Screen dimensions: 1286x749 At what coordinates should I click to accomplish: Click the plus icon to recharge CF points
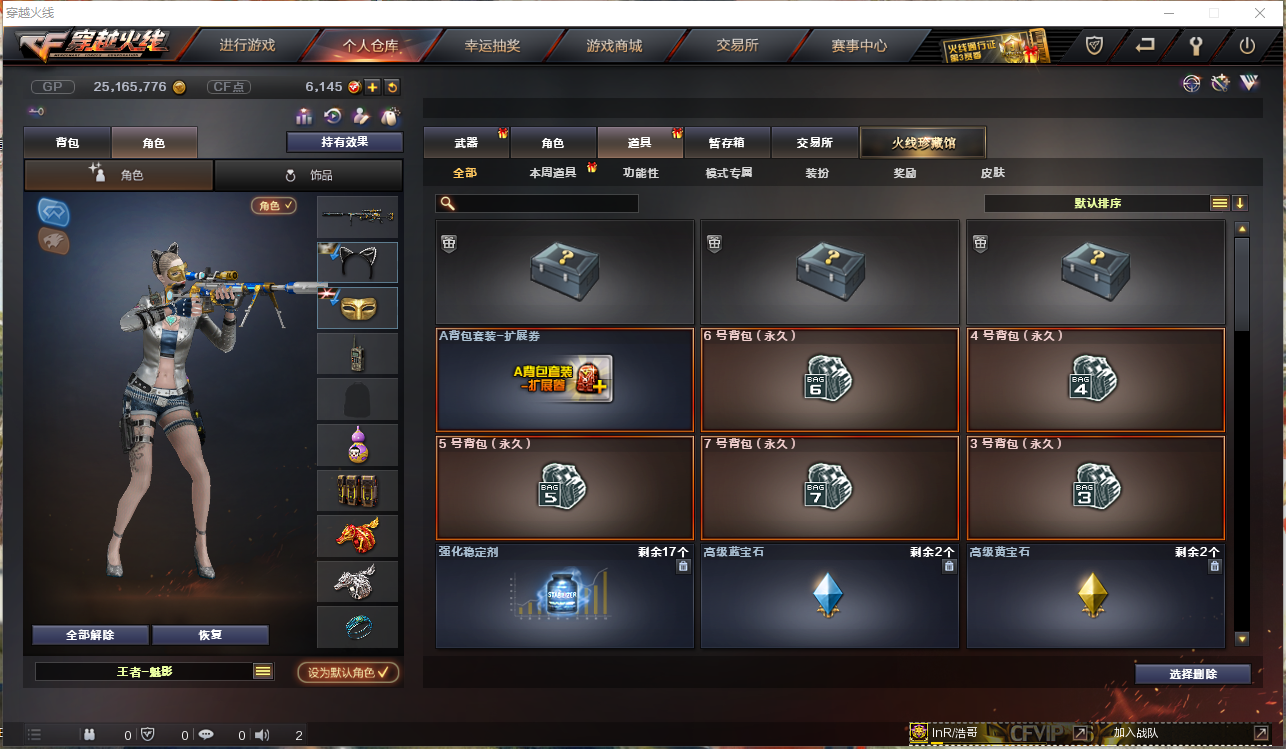pos(372,87)
